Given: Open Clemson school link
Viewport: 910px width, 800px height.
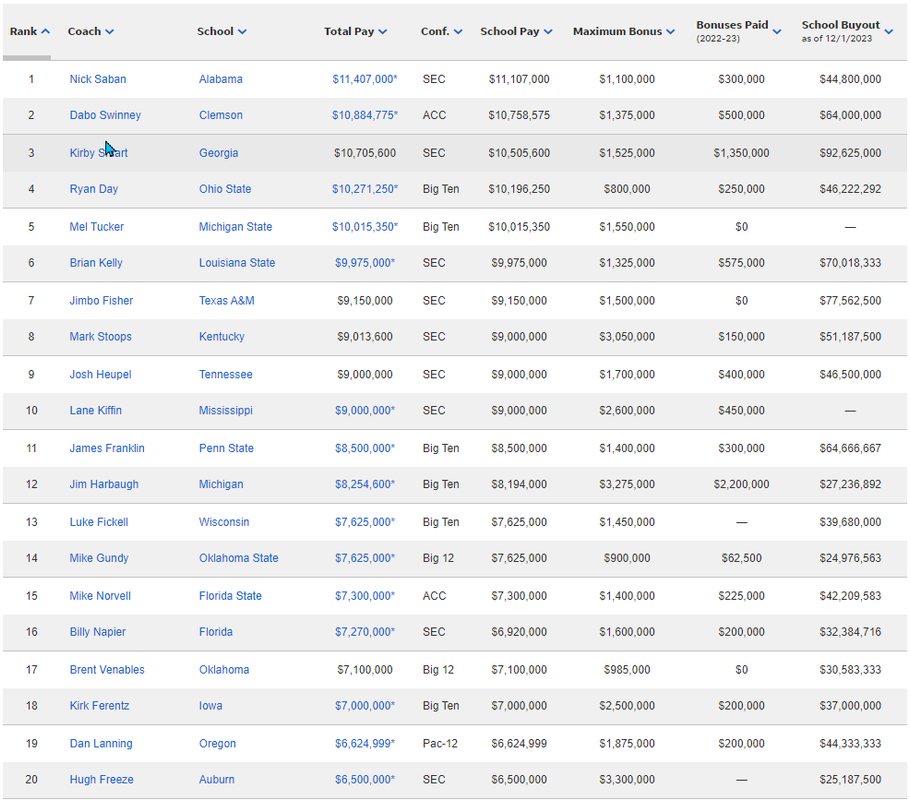Looking at the screenshot, I should pyautogui.click(x=221, y=115).
